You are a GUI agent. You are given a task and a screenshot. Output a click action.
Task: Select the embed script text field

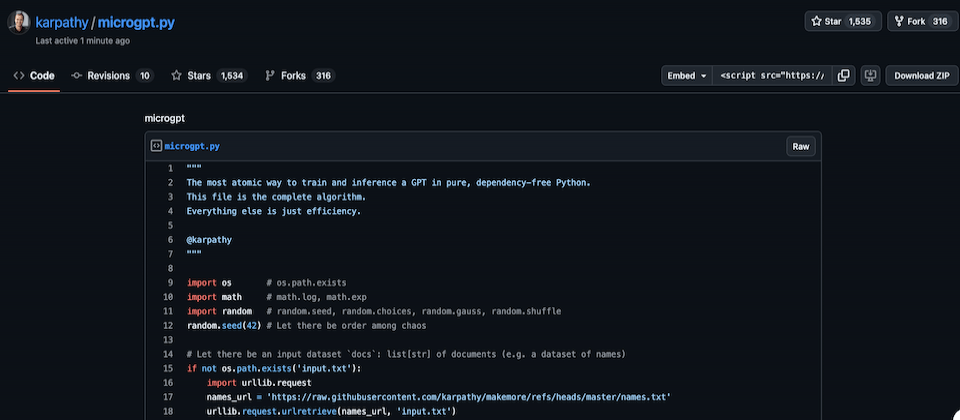773,76
